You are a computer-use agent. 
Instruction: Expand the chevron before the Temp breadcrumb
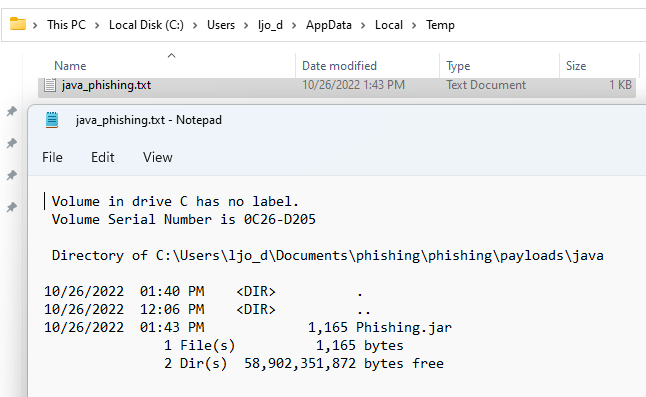414,26
